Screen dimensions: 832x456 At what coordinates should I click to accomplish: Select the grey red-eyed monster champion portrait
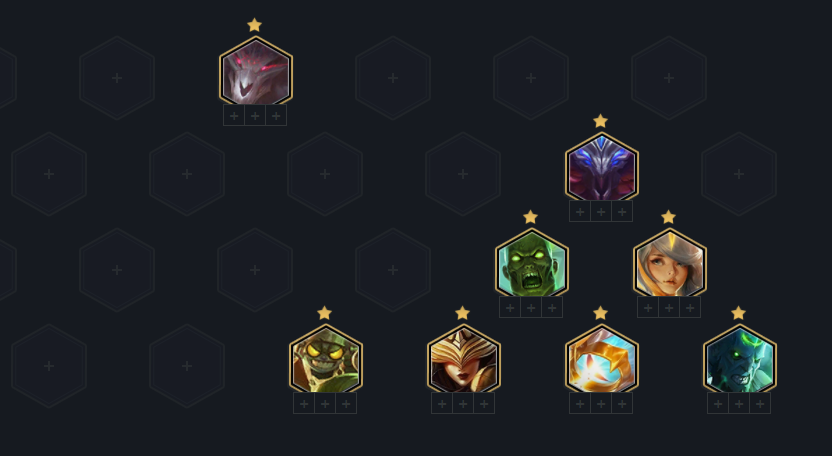[256, 72]
